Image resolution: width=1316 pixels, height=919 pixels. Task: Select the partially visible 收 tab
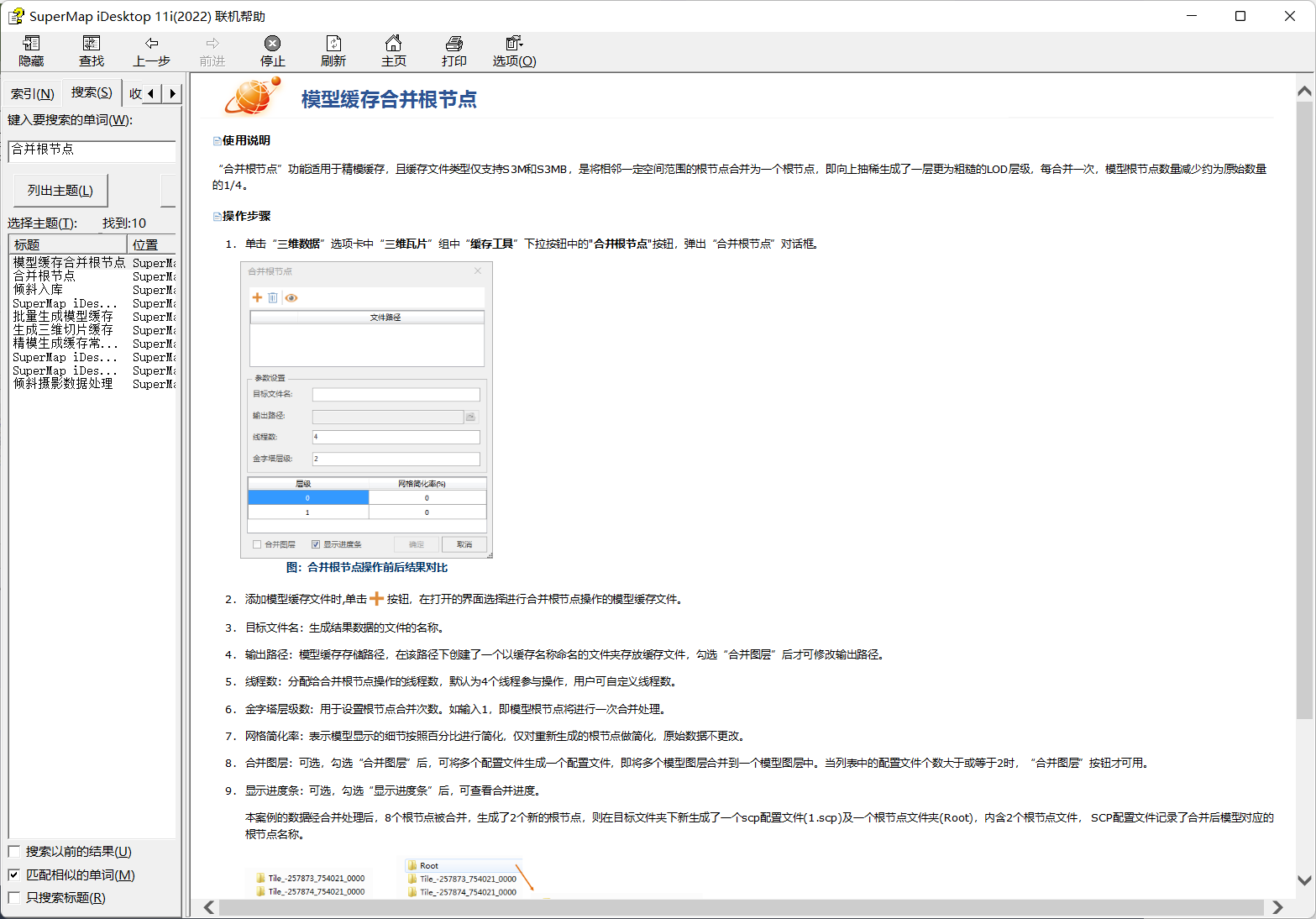[134, 93]
